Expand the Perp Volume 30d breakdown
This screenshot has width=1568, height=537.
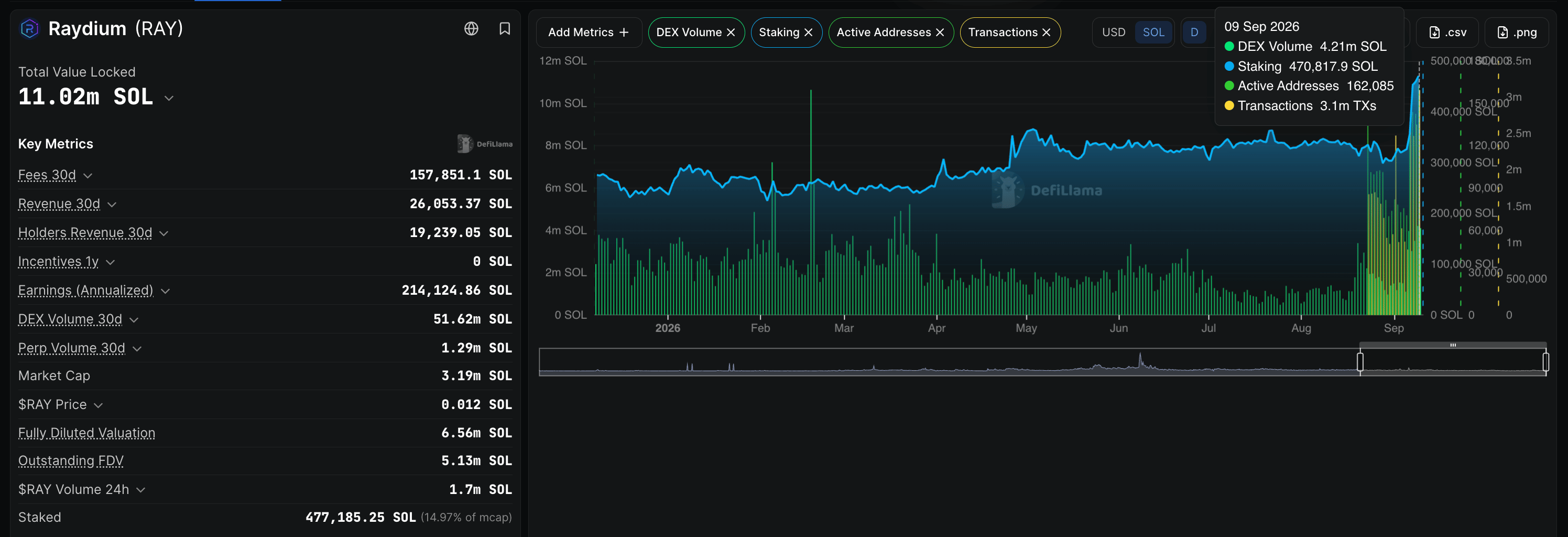point(137,348)
